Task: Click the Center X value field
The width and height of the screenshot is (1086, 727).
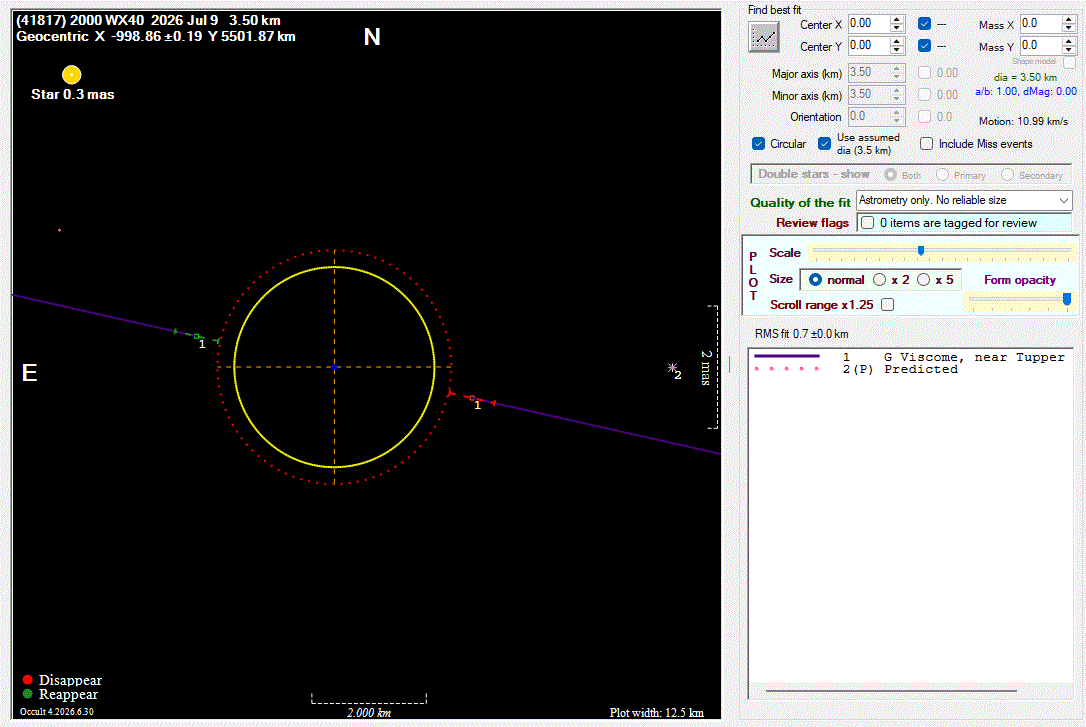Action: click(x=869, y=24)
